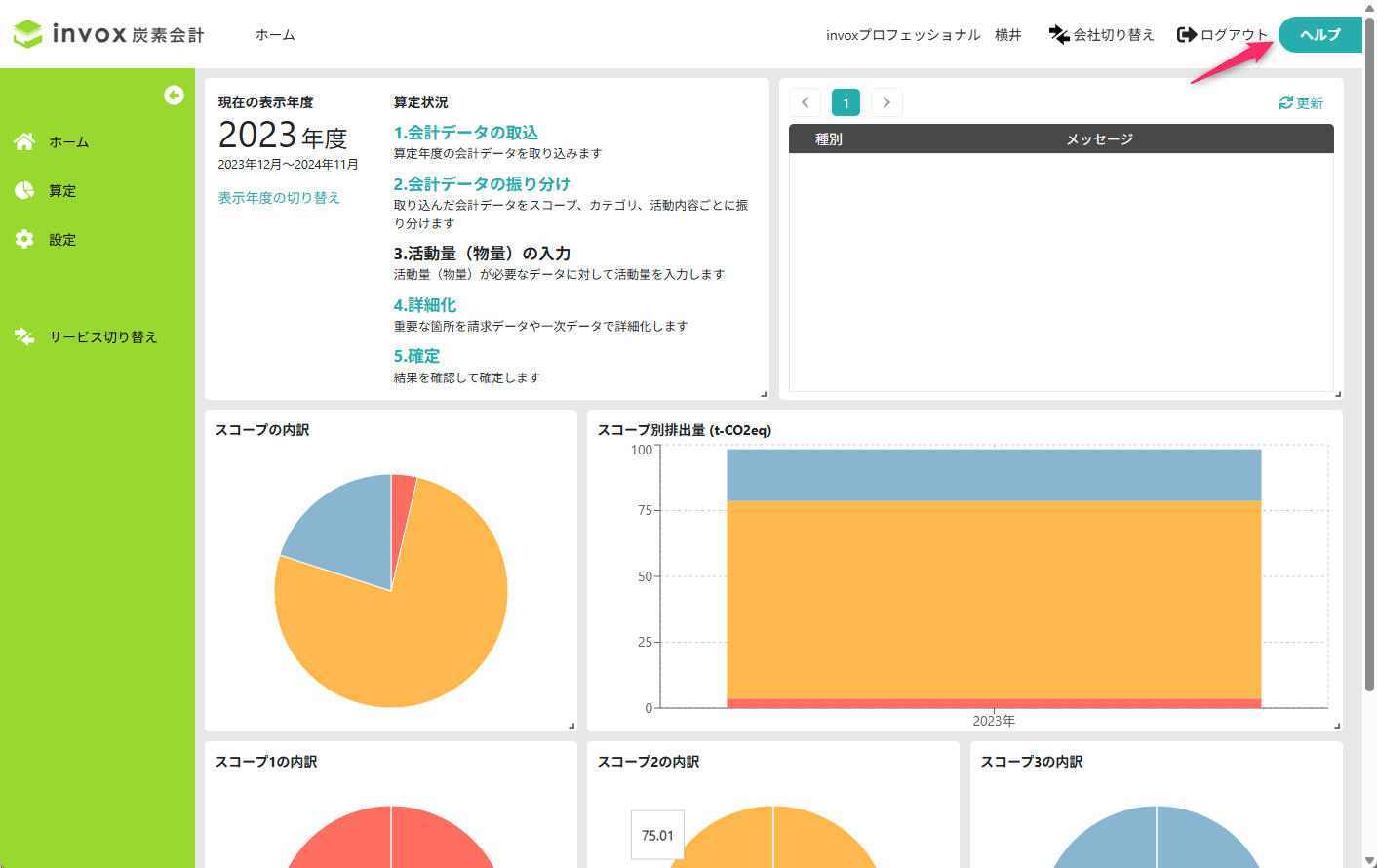Open step 5.確定
Image resolution: width=1377 pixels, height=868 pixels.
click(416, 355)
